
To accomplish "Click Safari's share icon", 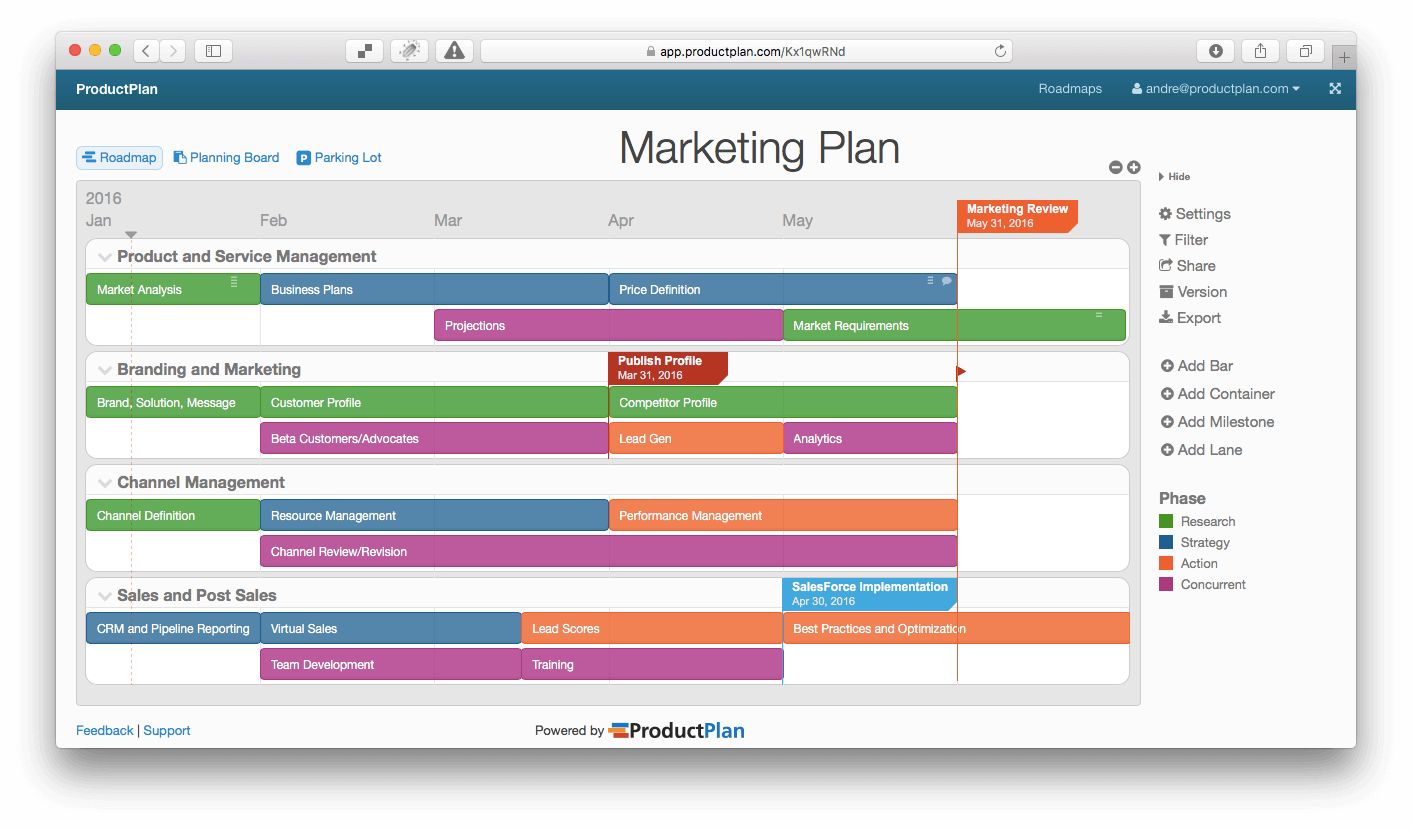I will point(1261,51).
